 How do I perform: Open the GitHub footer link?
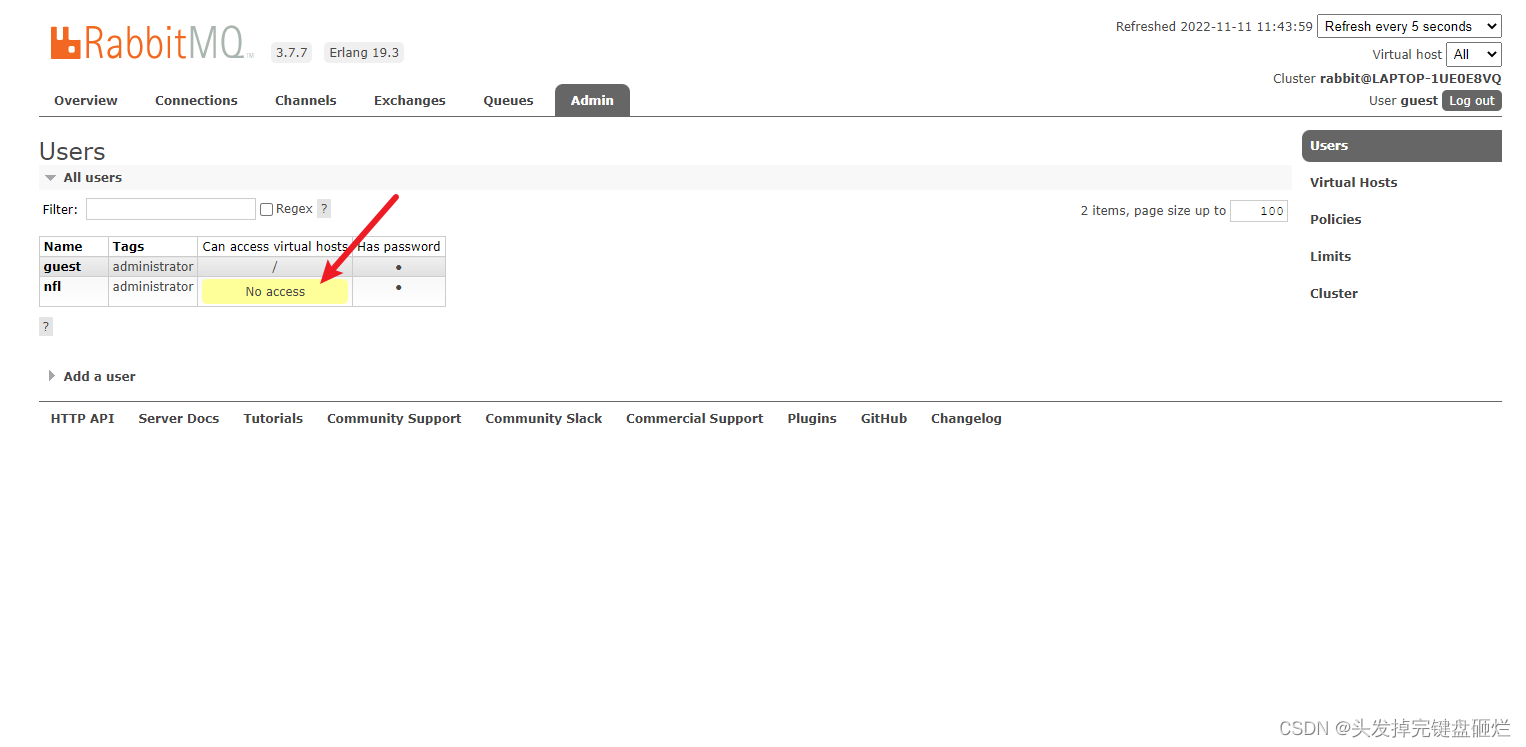[884, 418]
